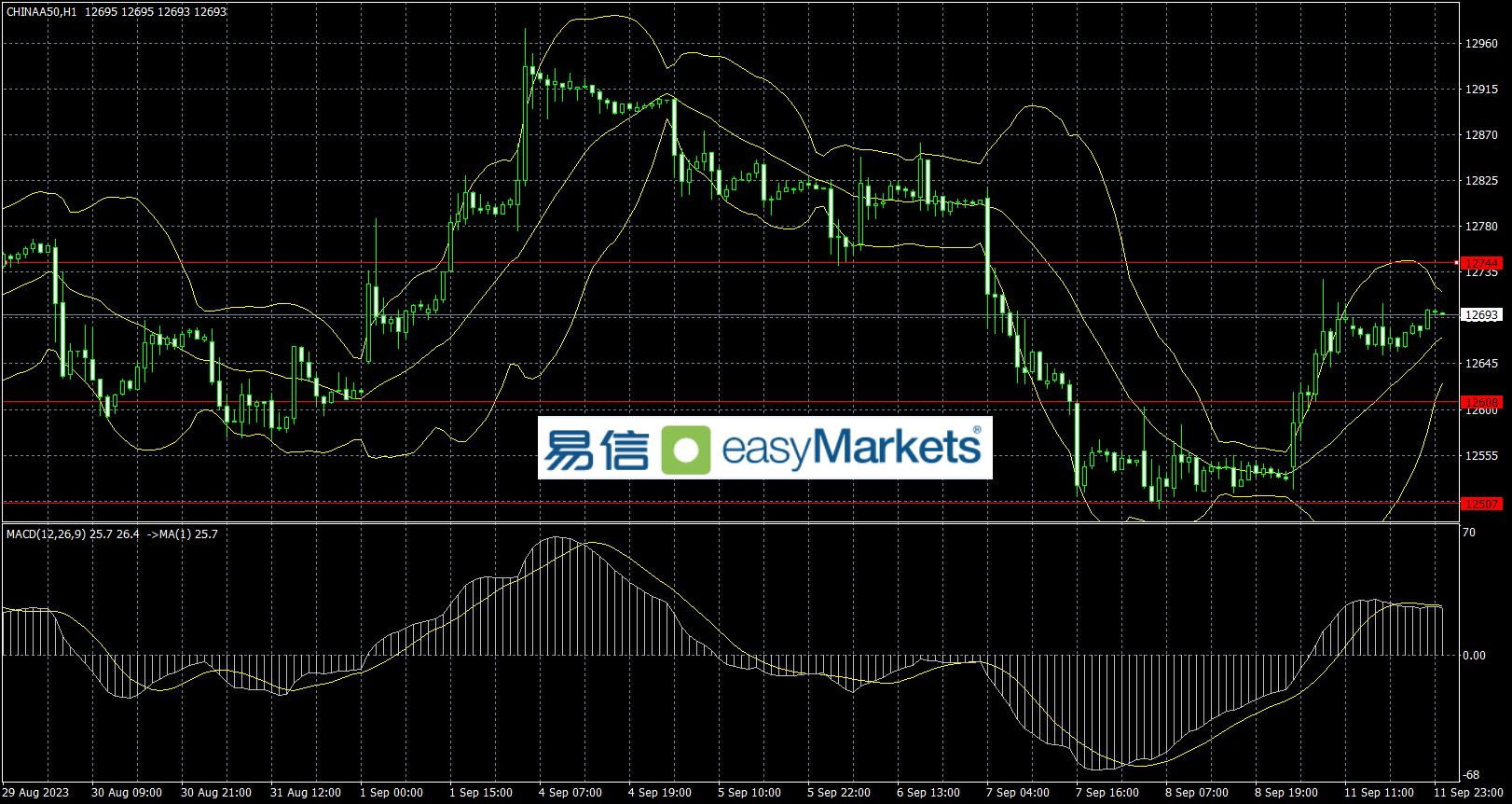Click the 30 Aug 09:00 time label
The width and height of the screenshot is (1512, 804).
pos(127,793)
